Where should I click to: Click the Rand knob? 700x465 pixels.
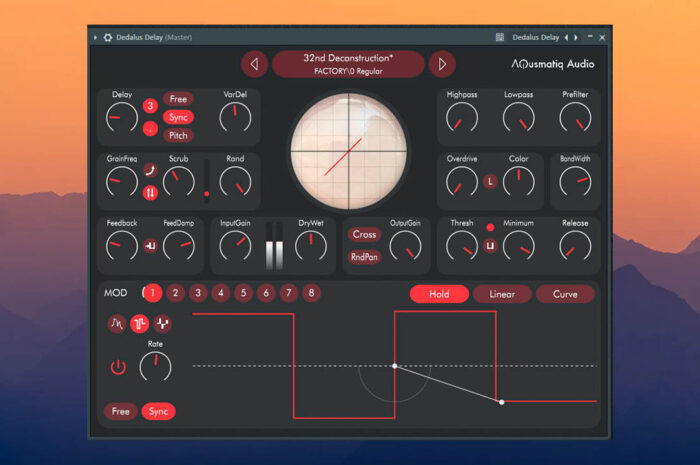tap(235, 181)
